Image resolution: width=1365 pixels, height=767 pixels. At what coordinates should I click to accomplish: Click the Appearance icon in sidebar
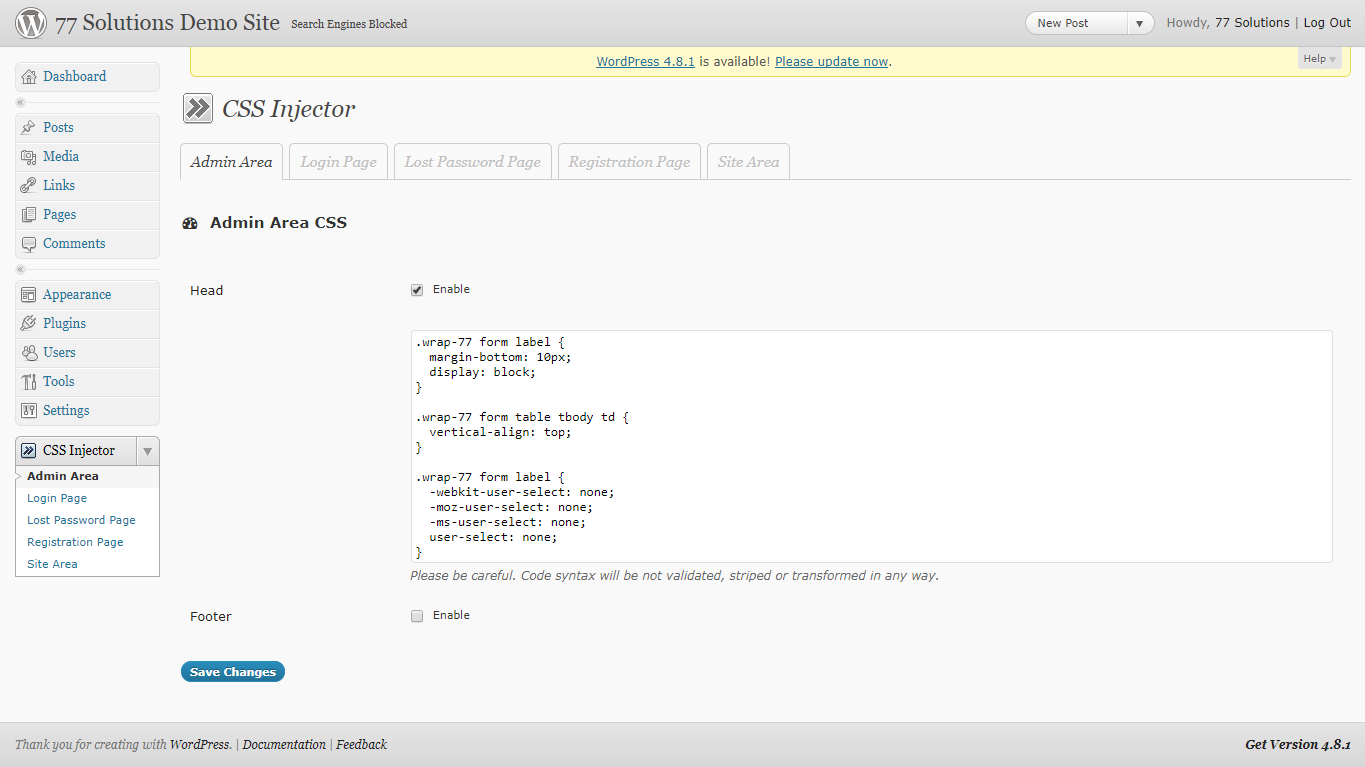(29, 295)
